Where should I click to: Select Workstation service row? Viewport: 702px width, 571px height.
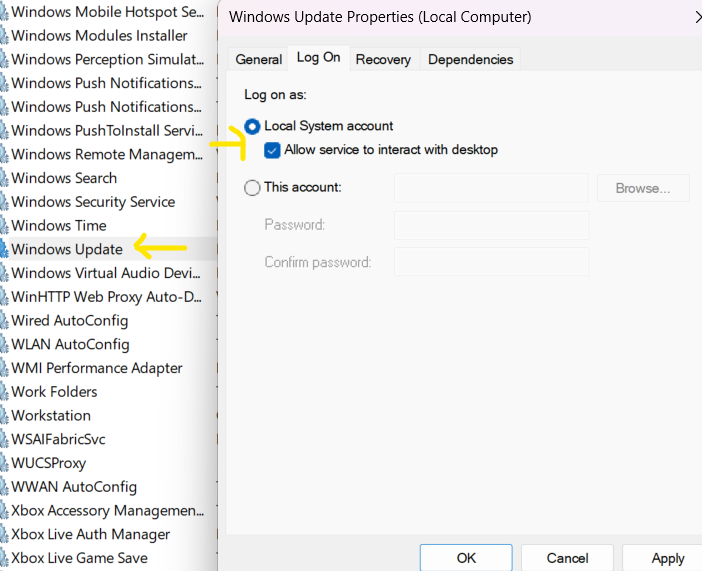pos(107,415)
